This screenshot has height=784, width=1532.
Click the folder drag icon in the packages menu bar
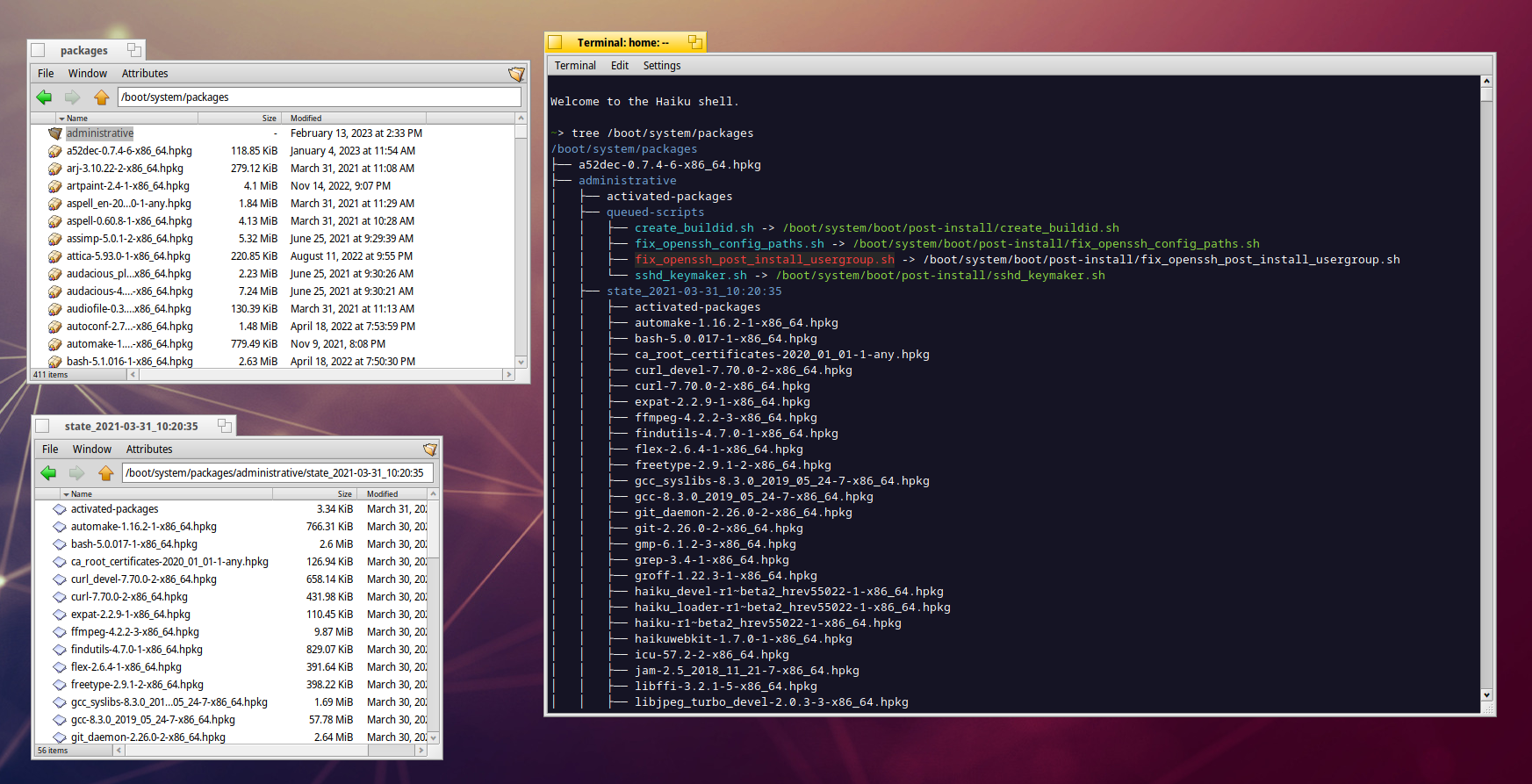[516, 75]
